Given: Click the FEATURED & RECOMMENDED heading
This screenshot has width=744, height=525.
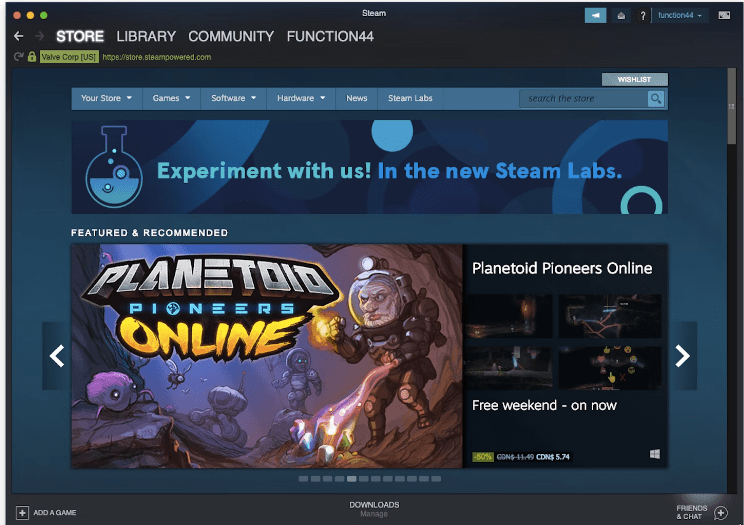Looking at the screenshot, I should [x=149, y=233].
